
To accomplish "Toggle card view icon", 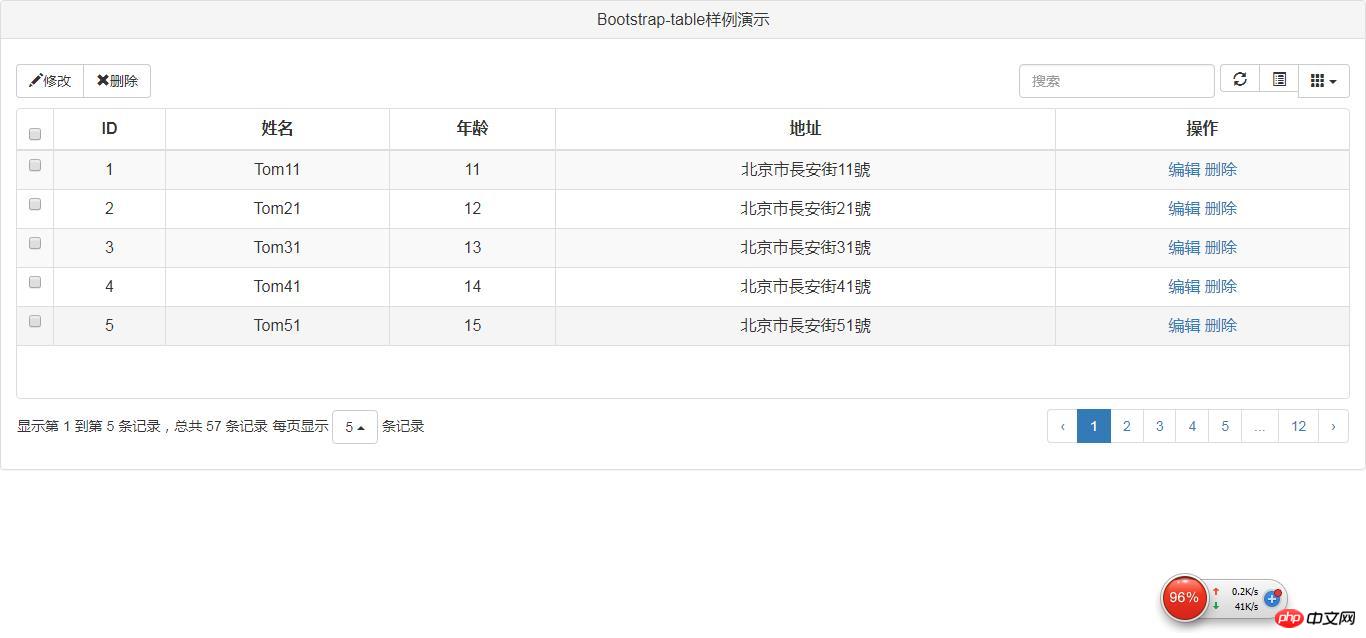I will [x=1279, y=79].
